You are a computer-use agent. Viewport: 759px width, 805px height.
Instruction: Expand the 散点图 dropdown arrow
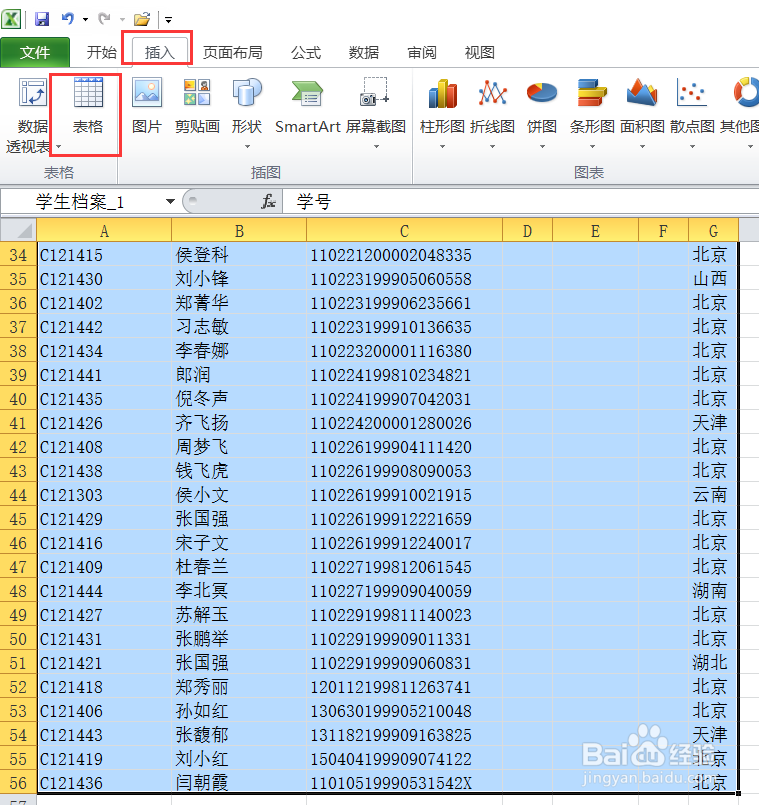point(692,147)
